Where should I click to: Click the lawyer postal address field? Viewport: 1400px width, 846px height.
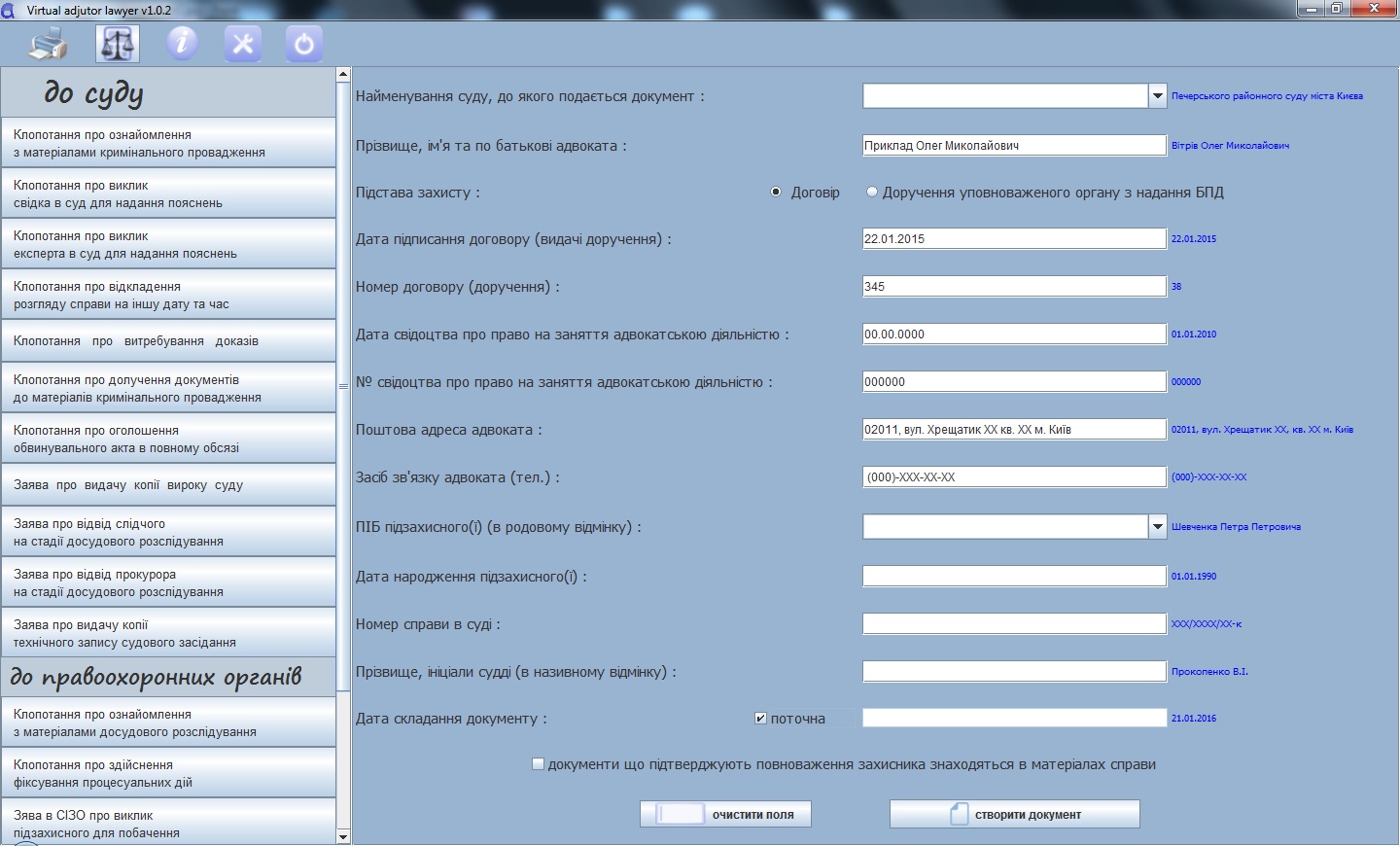tap(1014, 430)
